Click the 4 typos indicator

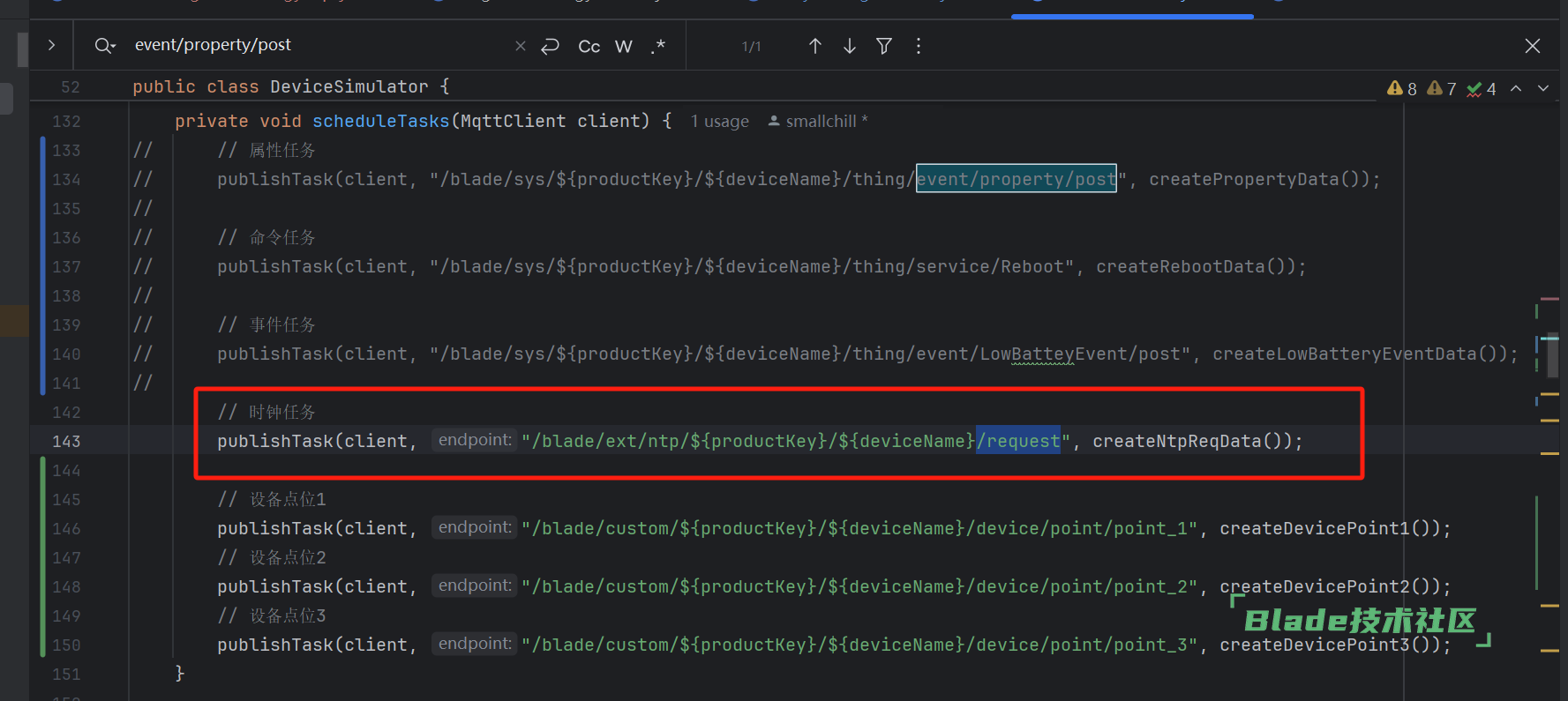point(1482,88)
